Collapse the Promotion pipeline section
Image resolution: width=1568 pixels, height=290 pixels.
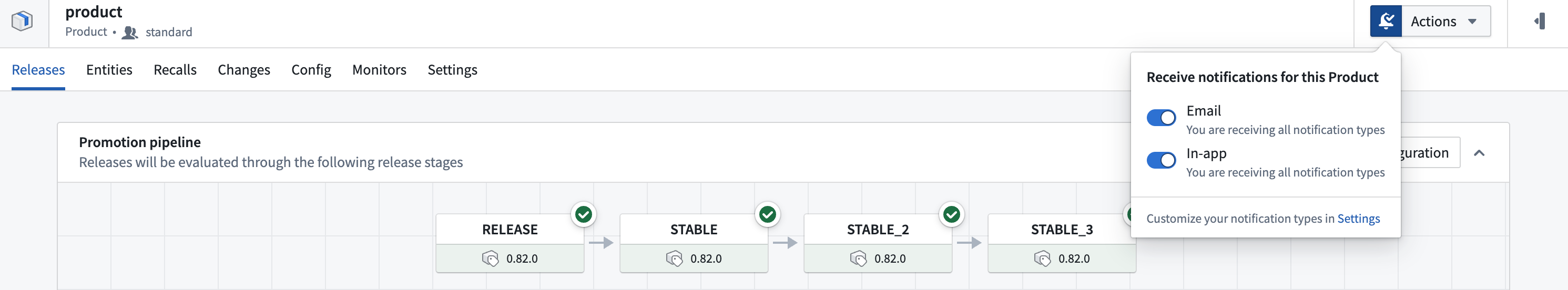(1479, 153)
